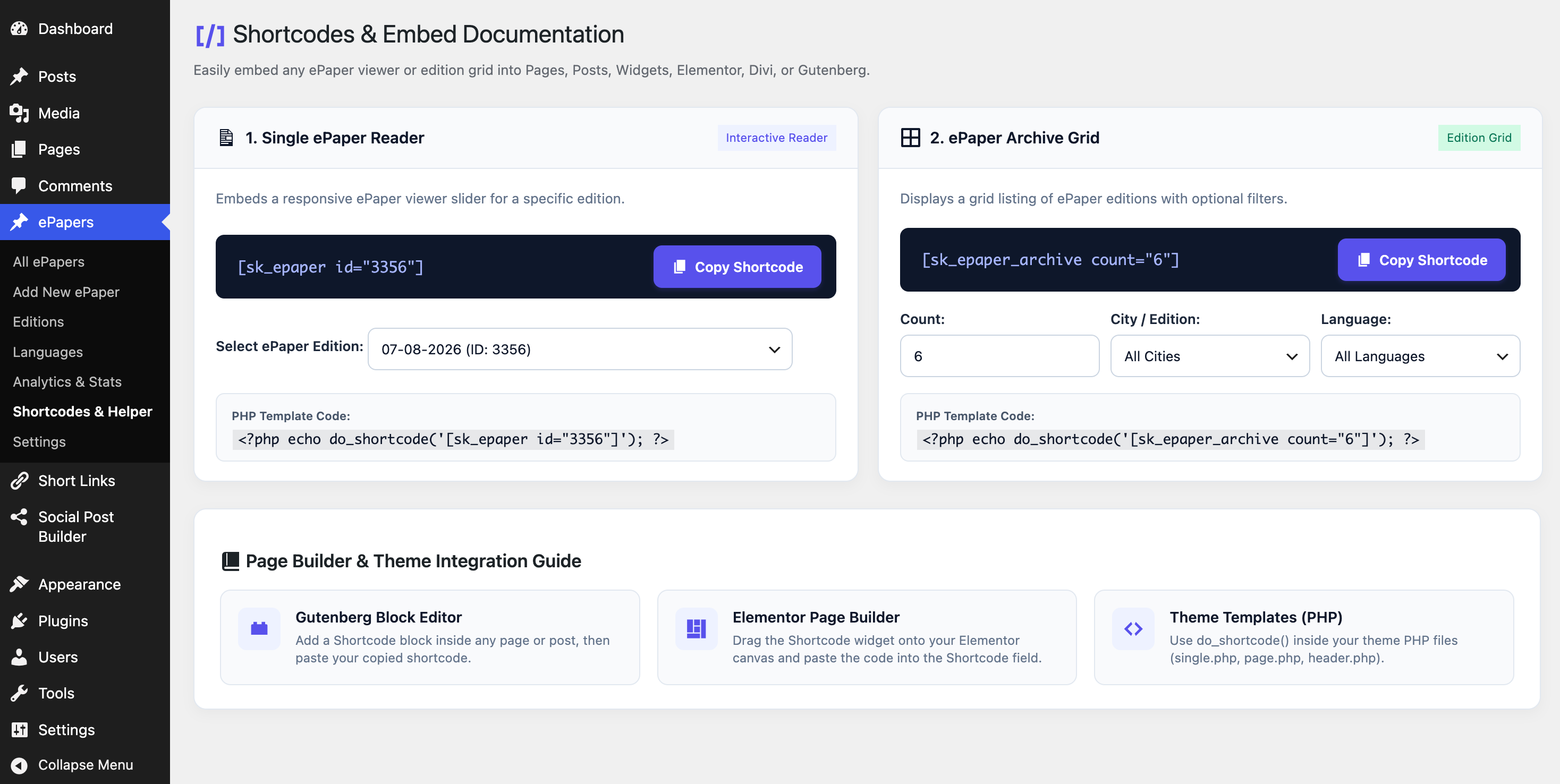Click the Theme Templates (PHP) card title

[1256, 617]
